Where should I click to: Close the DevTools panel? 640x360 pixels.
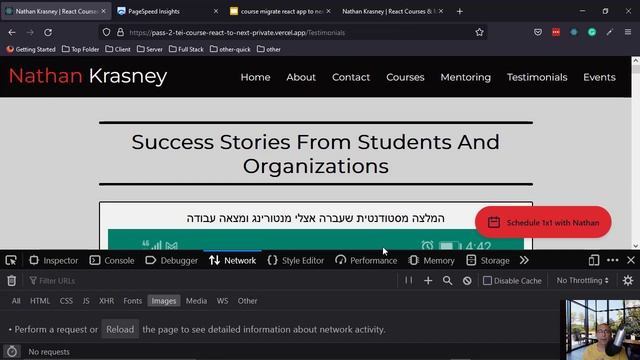631,260
